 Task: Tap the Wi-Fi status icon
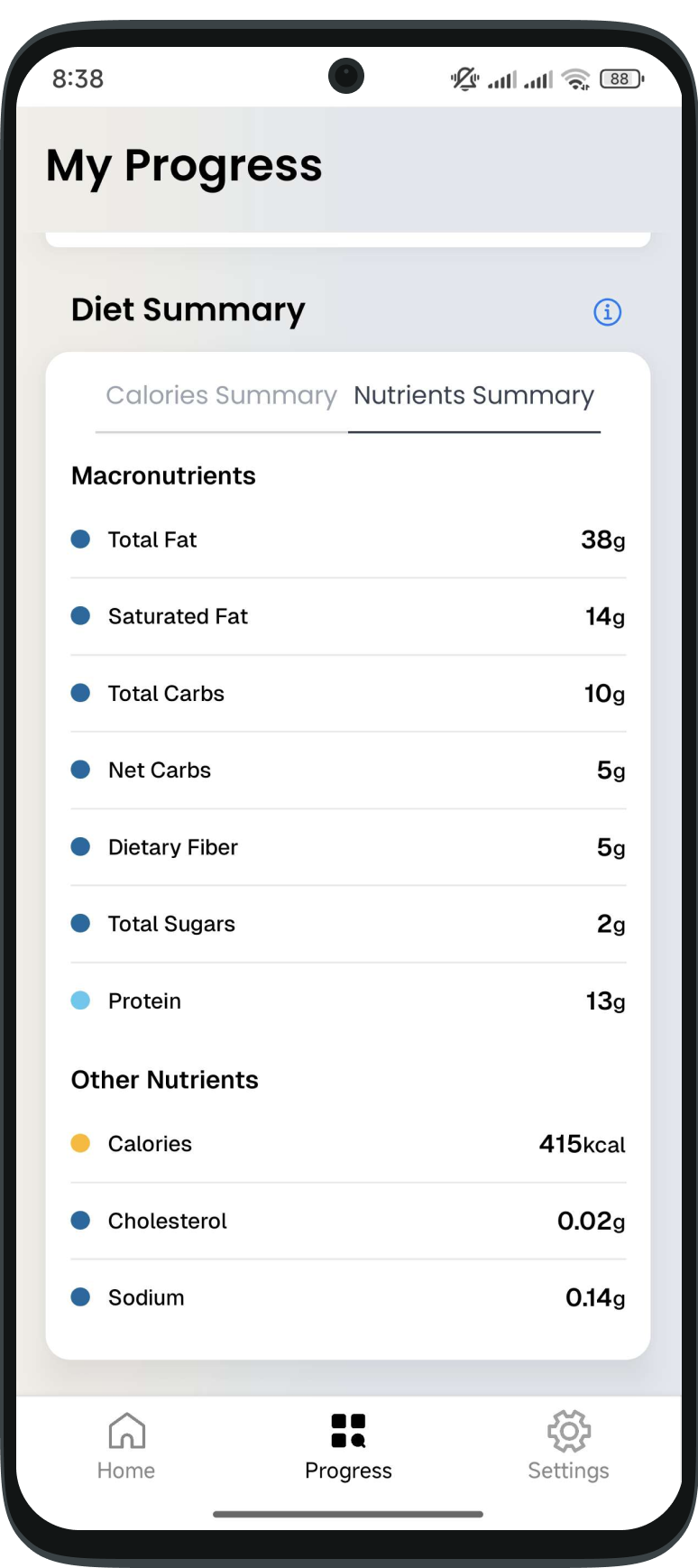[x=575, y=79]
